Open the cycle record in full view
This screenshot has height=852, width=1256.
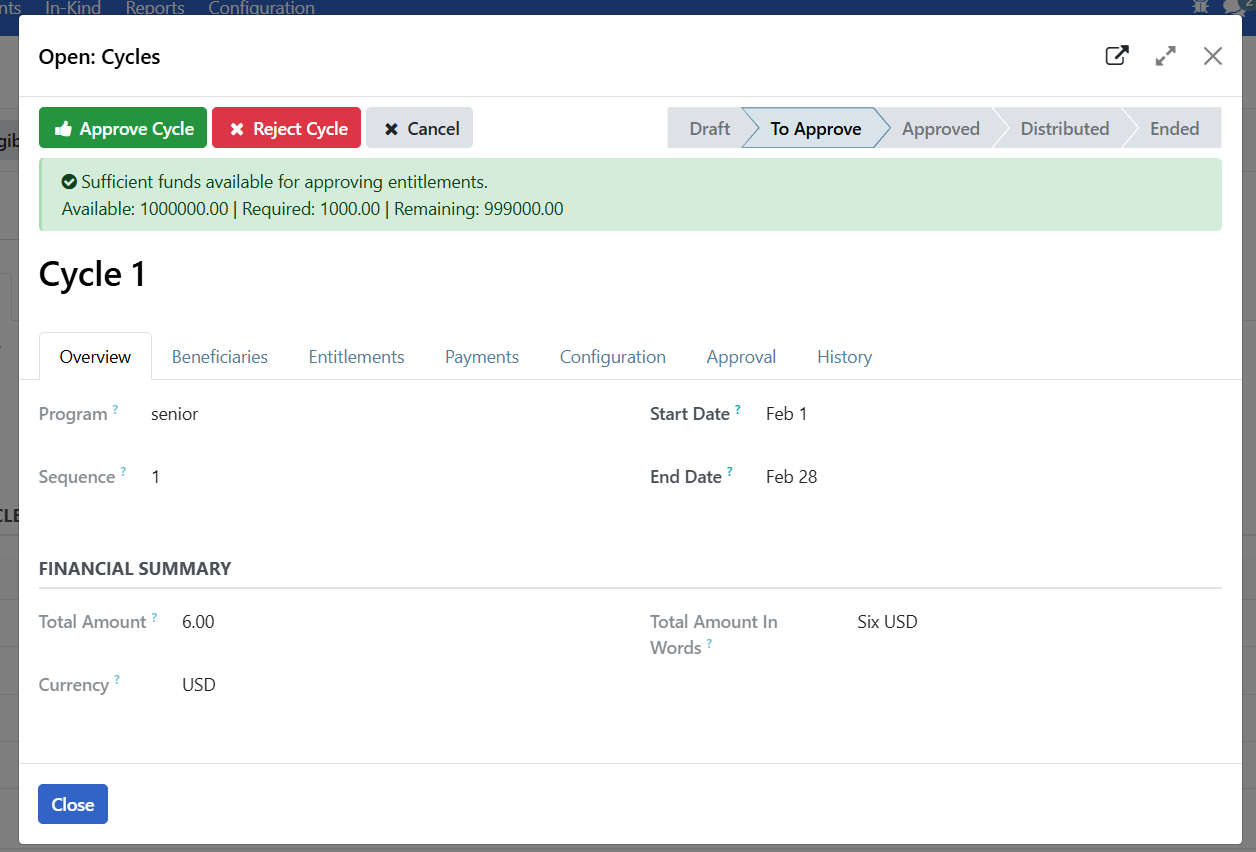pos(1117,56)
